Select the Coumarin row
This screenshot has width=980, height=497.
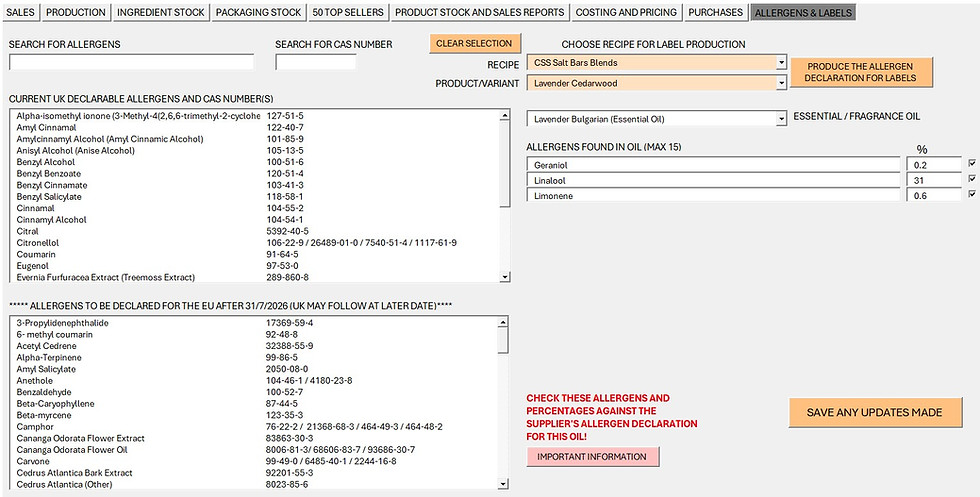[x=254, y=254]
